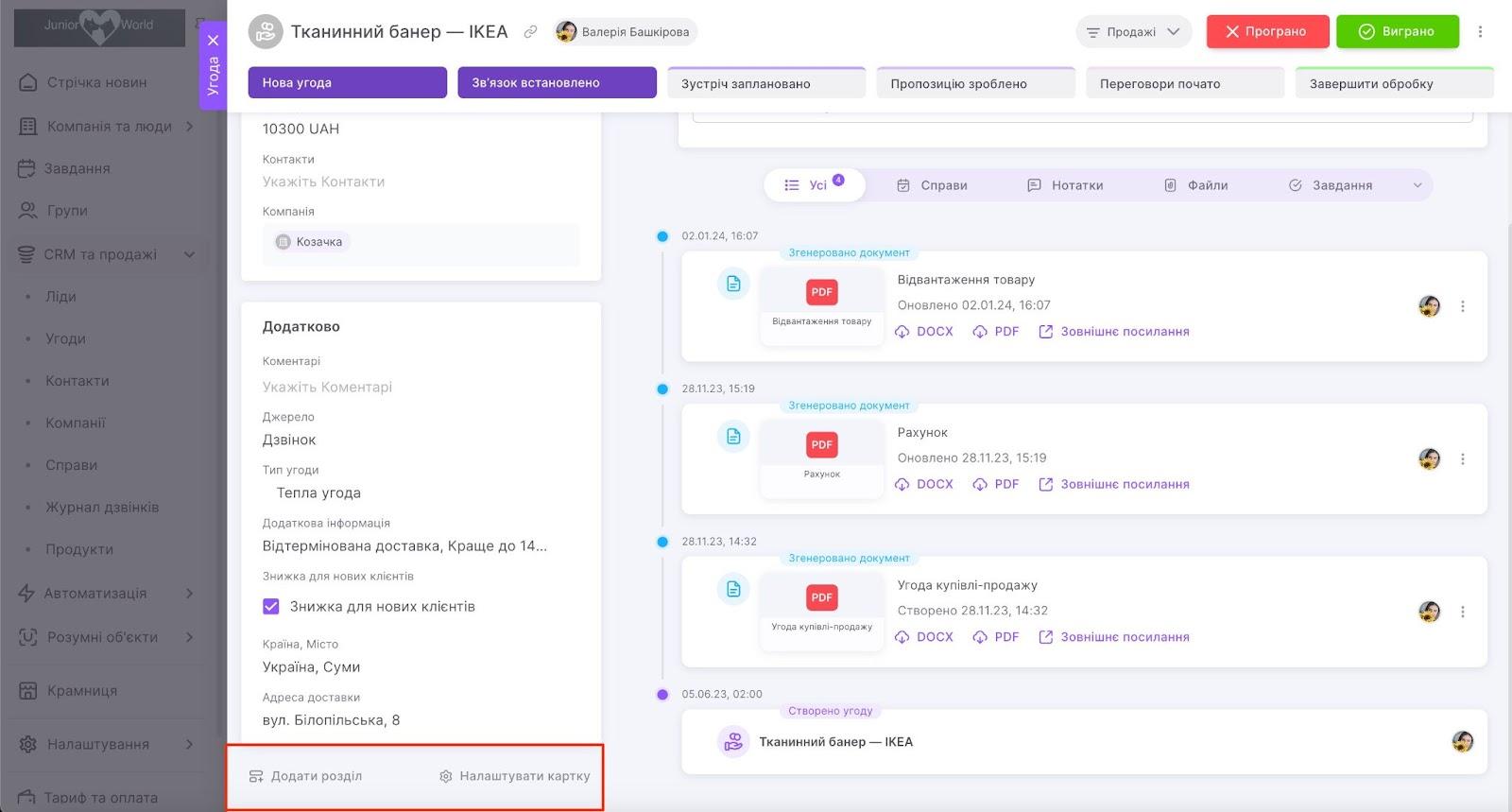Click author avatar on Відвантаження товару entry
Image resolution: width=1512 pixels, height=812 pixels.
point(1430,306)
